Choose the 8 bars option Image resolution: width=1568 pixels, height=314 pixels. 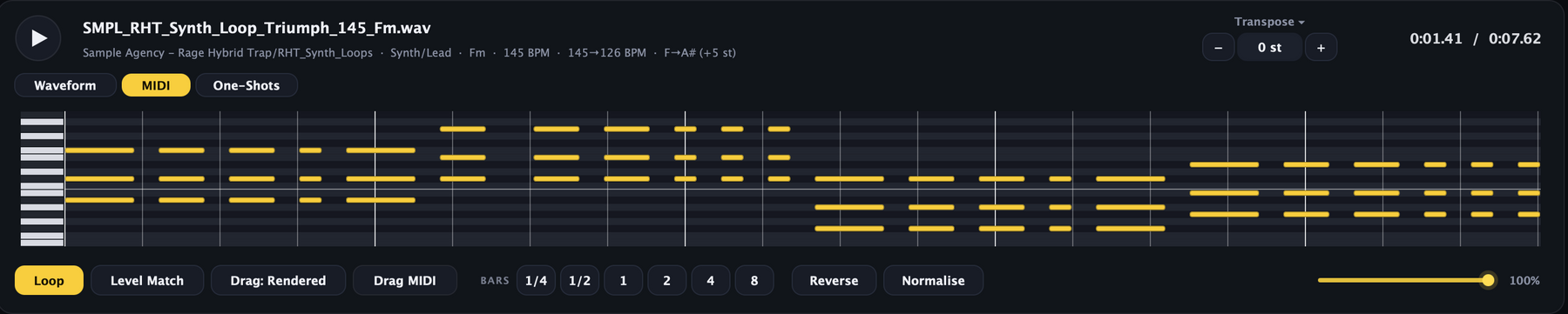(754, 280)
